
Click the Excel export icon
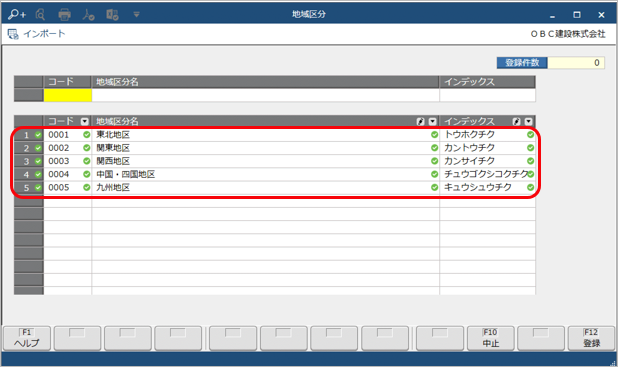pyautogui.click(x=112, y=15)
